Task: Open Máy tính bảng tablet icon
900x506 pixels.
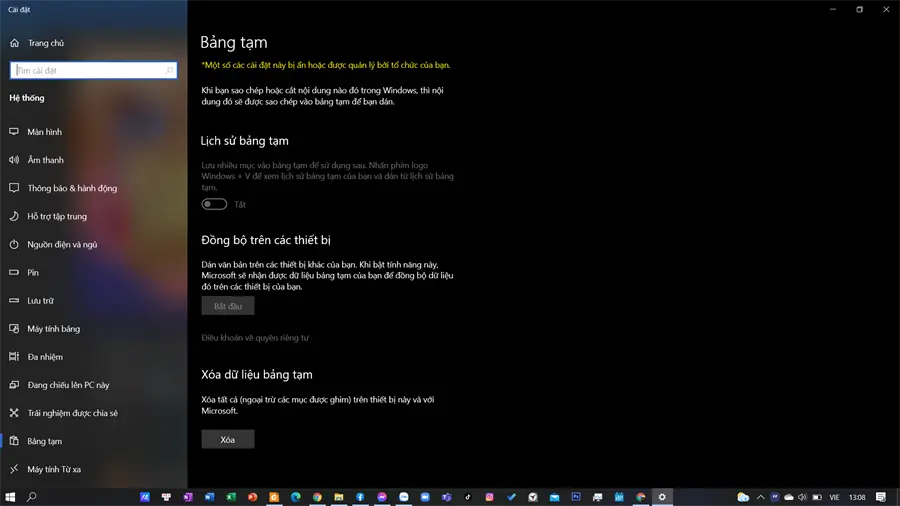Action: [x=14, y=328]
